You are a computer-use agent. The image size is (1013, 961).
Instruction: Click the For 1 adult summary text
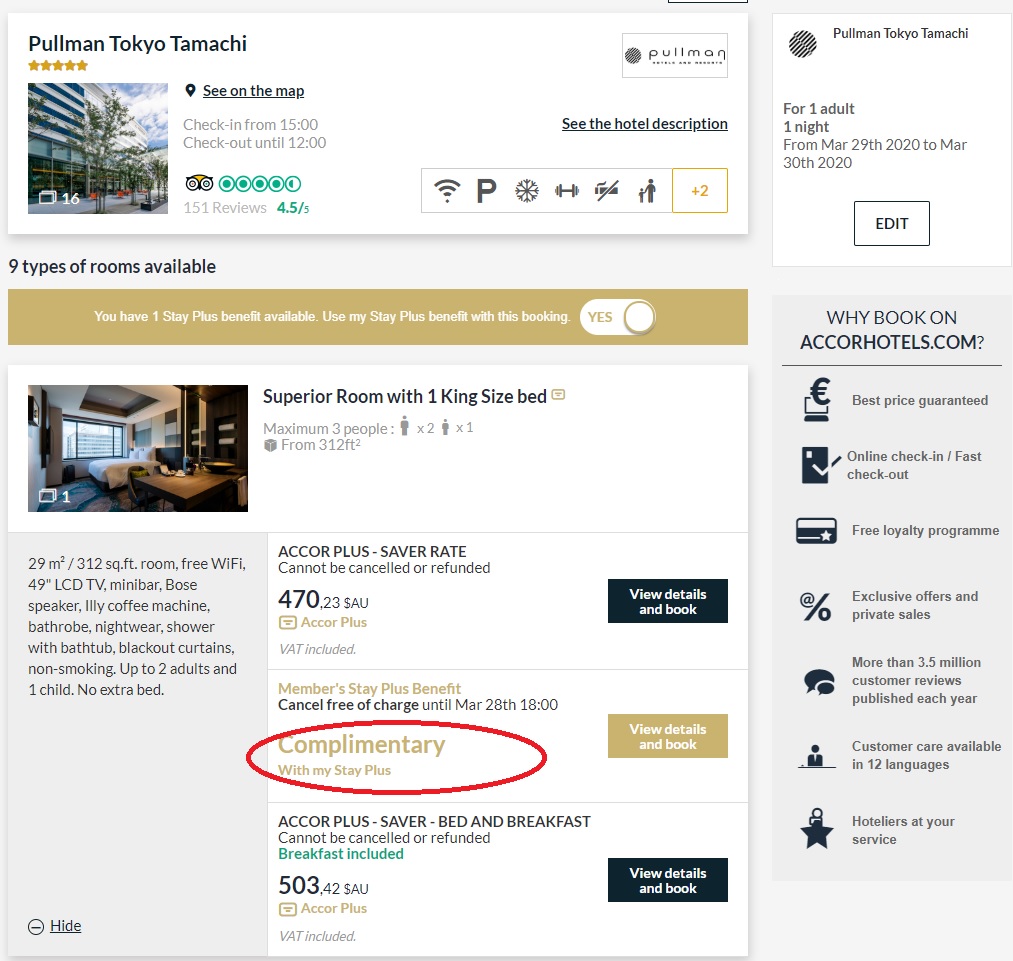point(819,108)
